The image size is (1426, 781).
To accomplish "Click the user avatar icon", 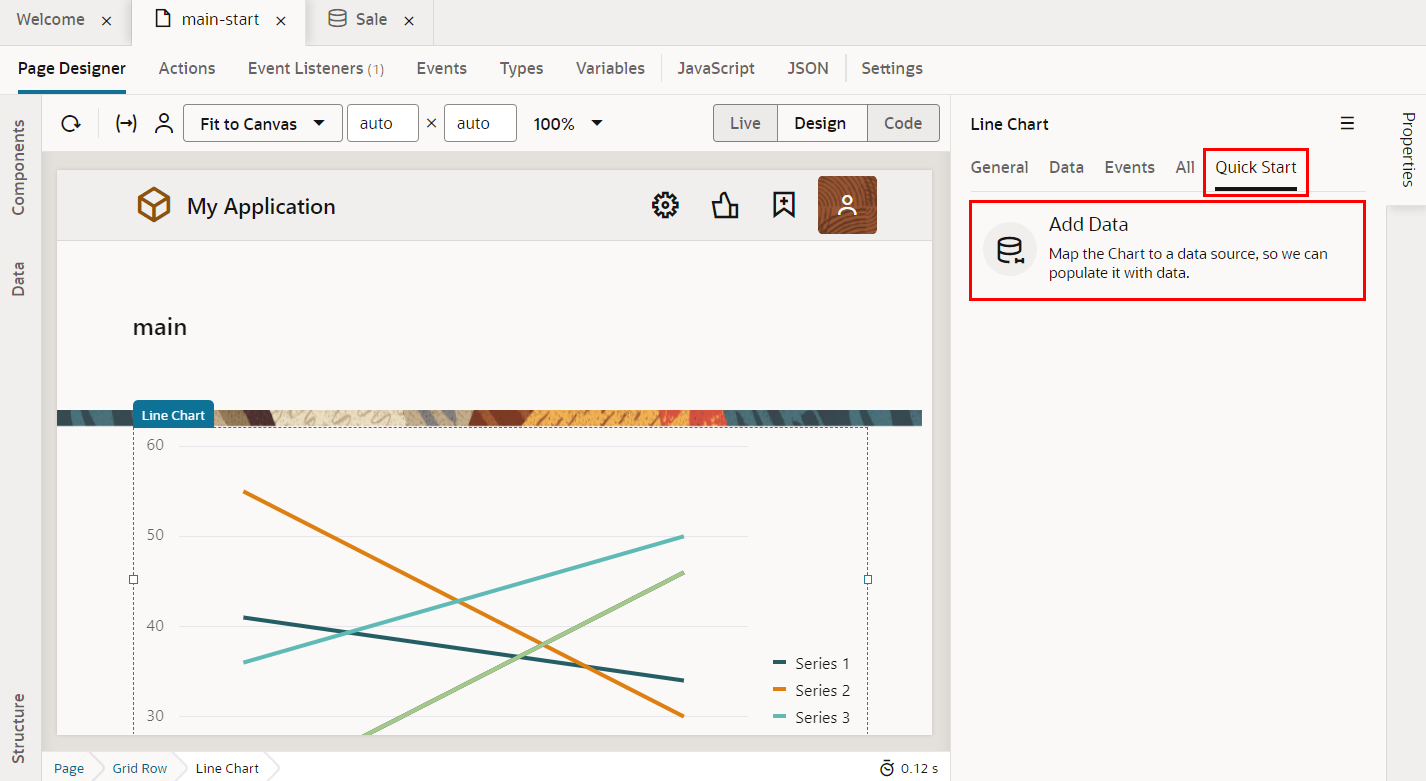I will coord(847,206).
